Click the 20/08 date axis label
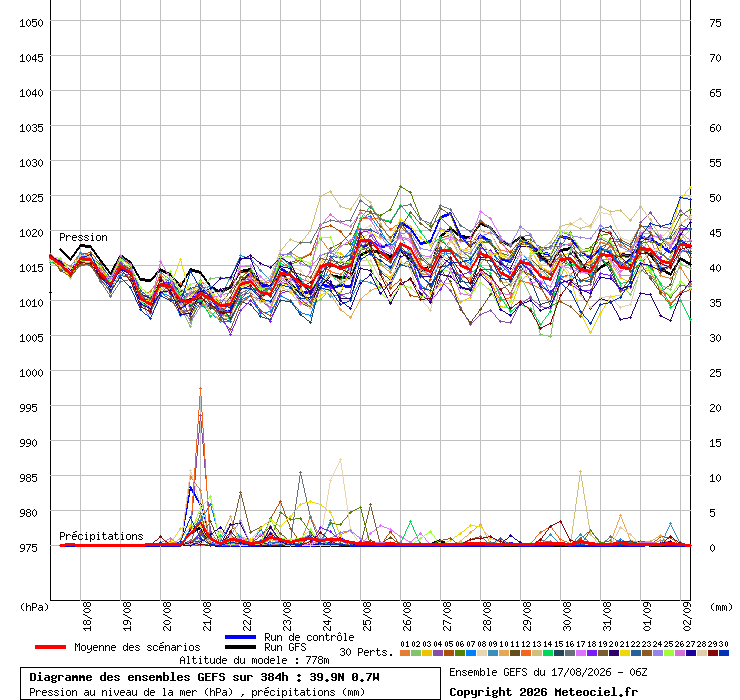 [168, 616]
